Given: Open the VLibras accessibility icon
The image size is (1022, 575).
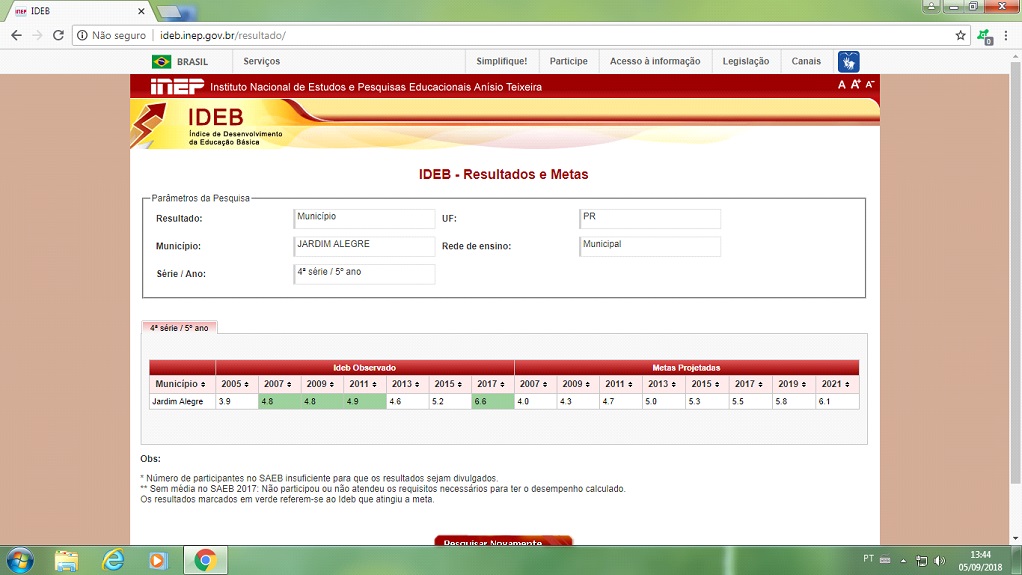Looking at the screenshot, I should click(849, 61).
